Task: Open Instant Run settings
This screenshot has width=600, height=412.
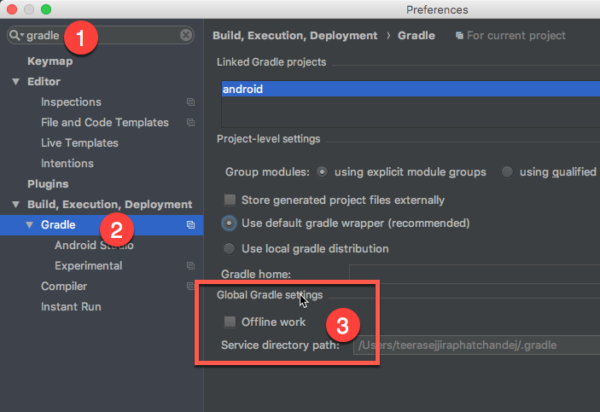Action: point(71,307)
